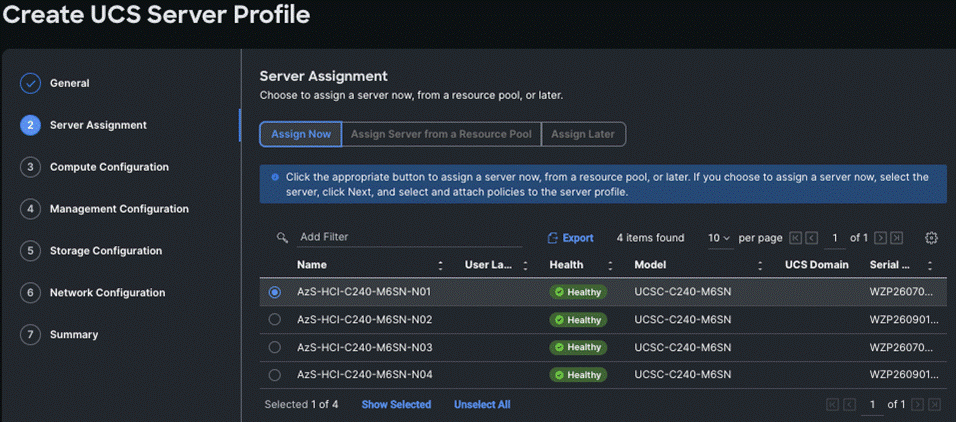Sort by Model column arrows
Viewport: 956px width, 422px height.
tap(760, 265)
